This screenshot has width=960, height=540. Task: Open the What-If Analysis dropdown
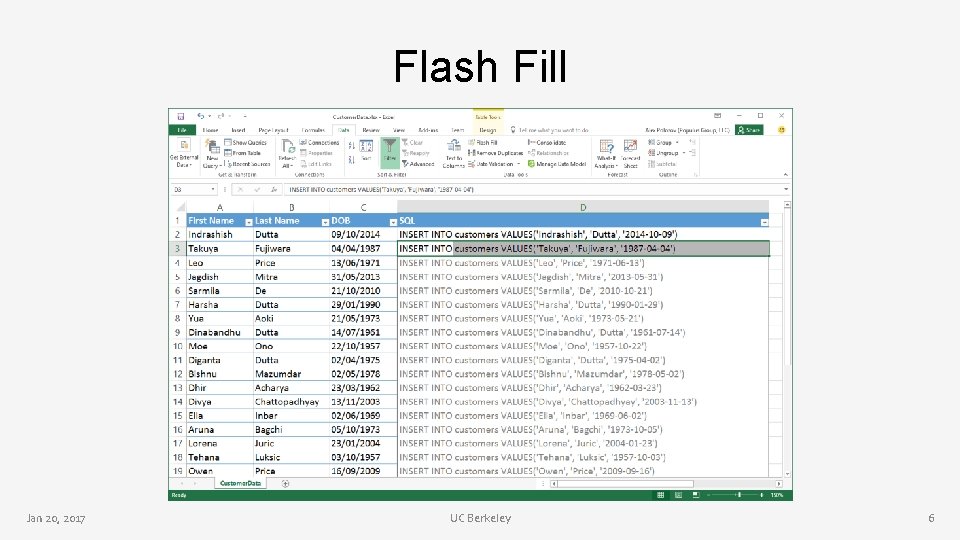tap(606, 154)
